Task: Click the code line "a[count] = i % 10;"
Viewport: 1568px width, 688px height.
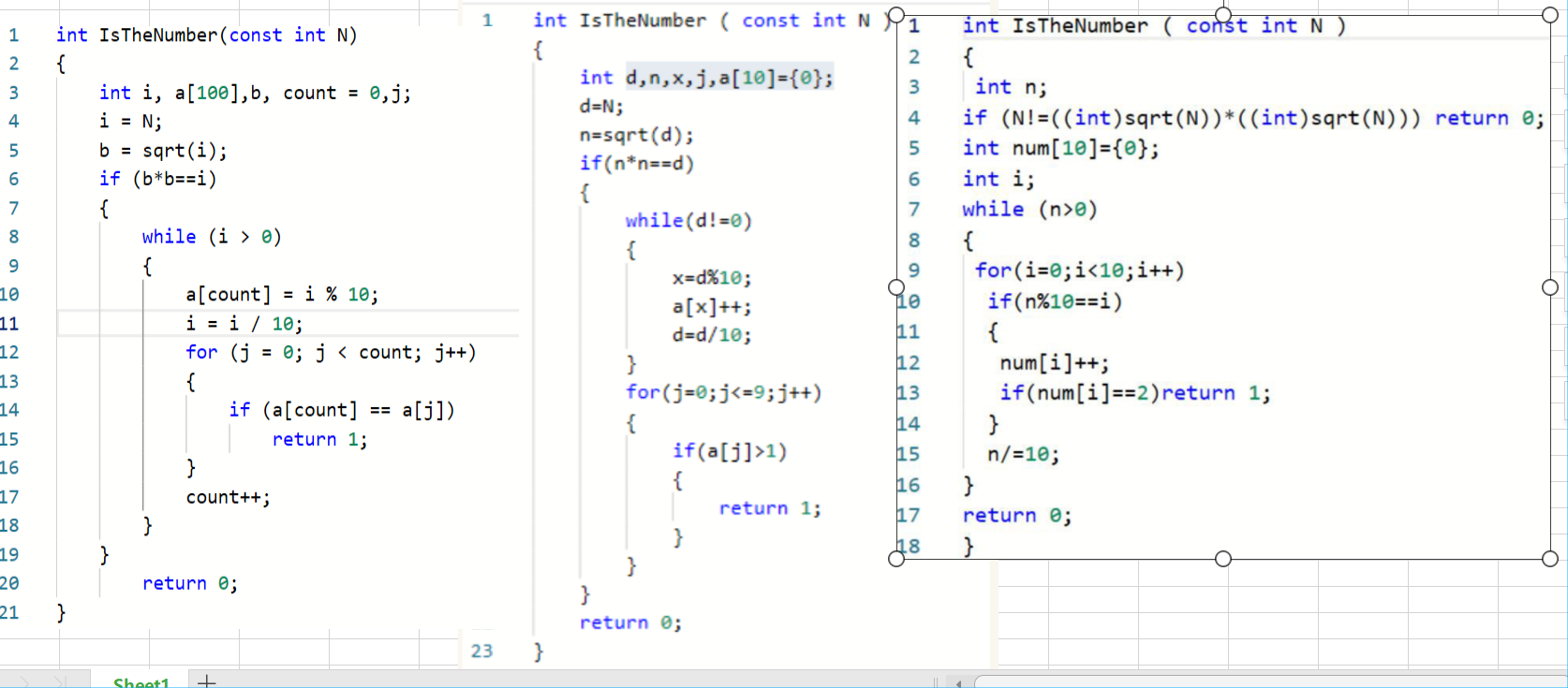Action: coord(282,295)
